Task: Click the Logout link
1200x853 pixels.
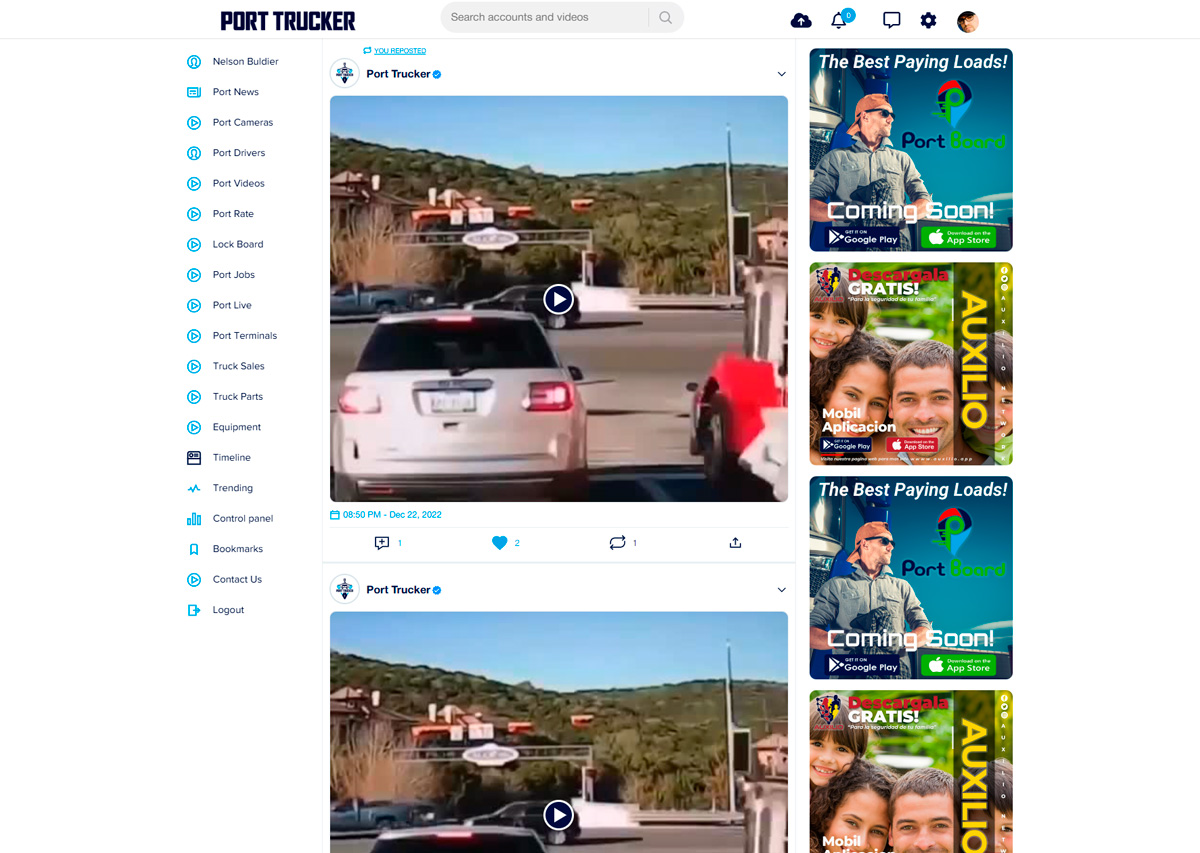Action: (228, 611)
